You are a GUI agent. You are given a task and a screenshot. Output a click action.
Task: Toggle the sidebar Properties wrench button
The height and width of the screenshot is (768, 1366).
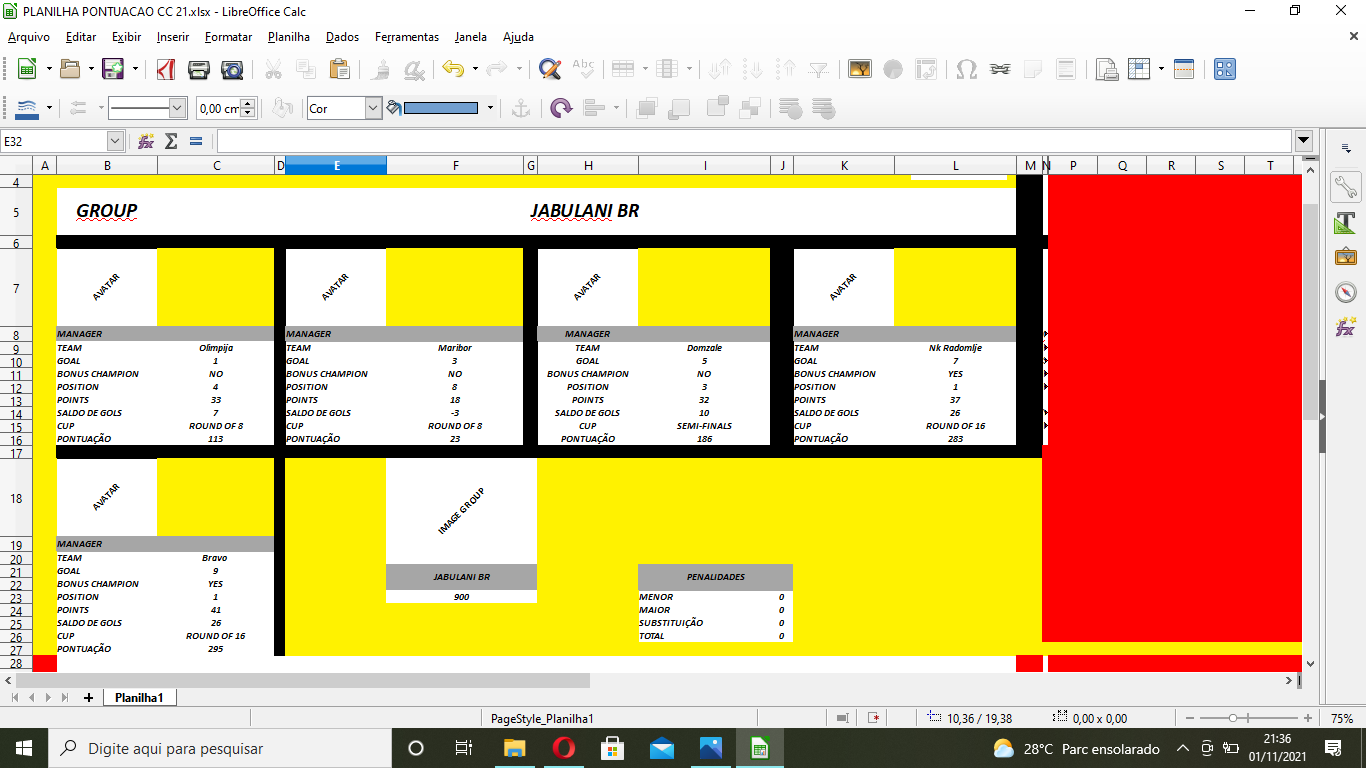pyautogui.click(x=1345, y=187)
